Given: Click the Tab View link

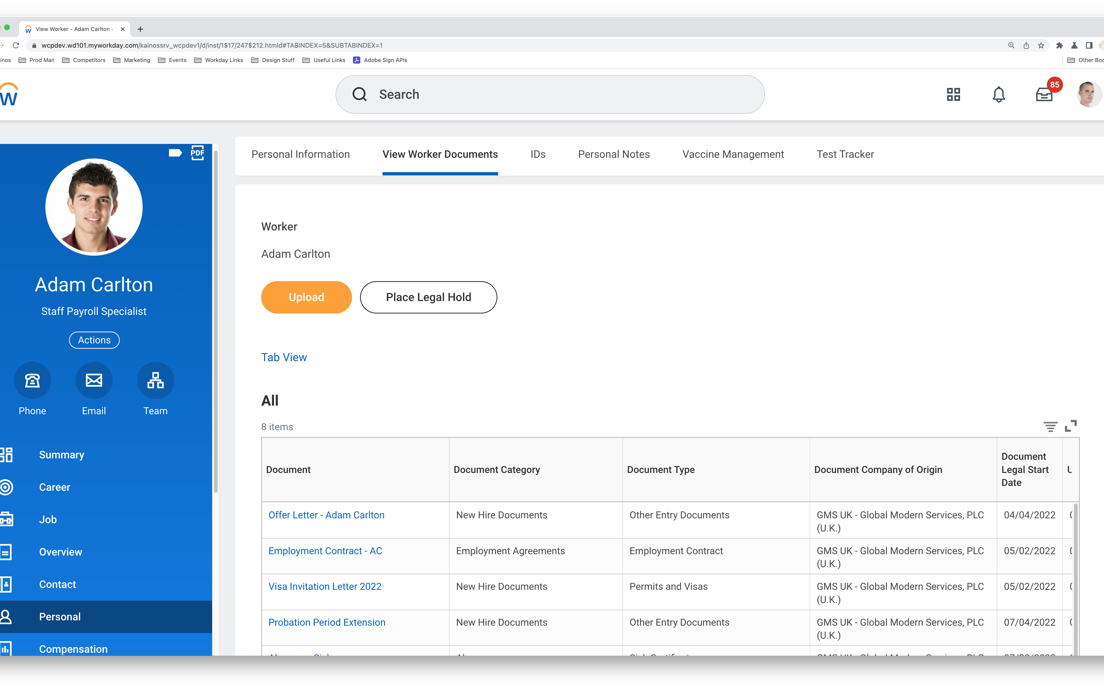Looking at the screenshot, I should click(284, 358).
